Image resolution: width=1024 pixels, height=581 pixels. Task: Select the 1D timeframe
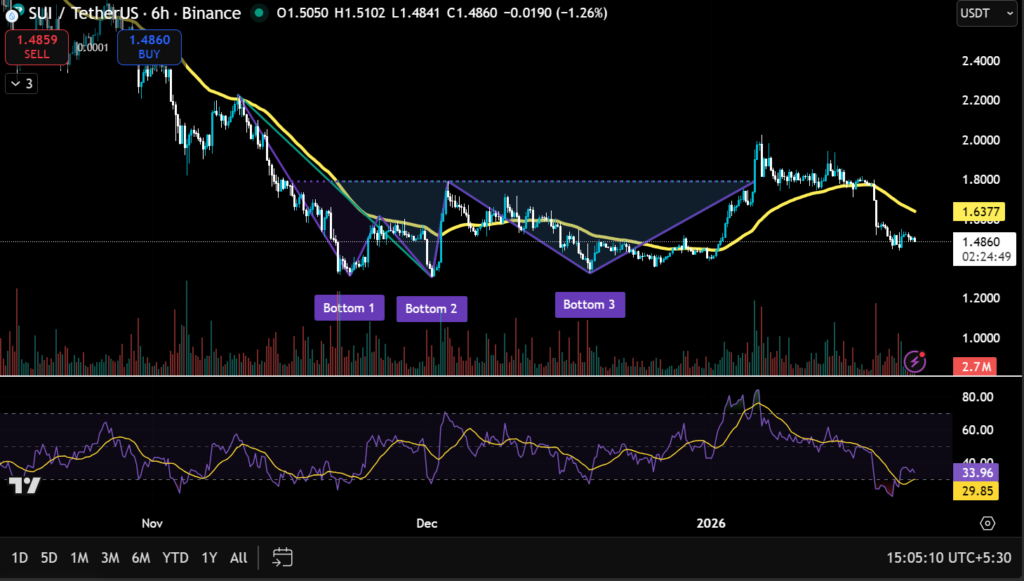point(19,558)
